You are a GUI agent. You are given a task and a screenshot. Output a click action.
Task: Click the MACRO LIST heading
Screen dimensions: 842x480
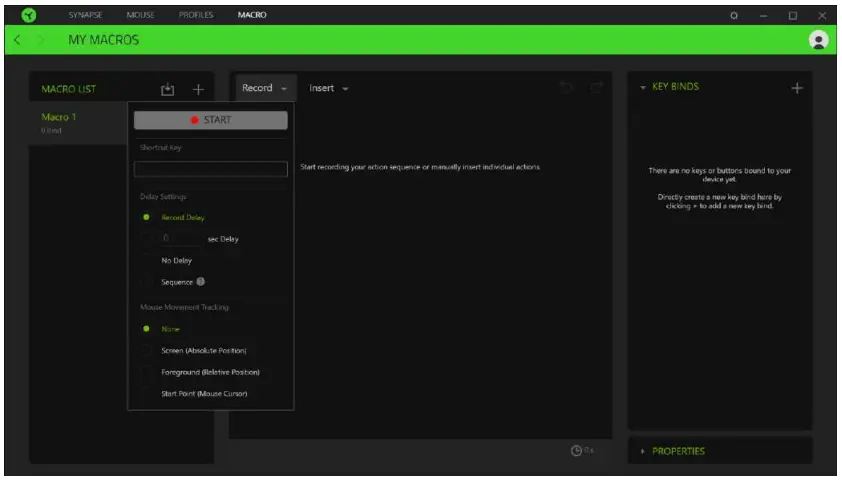click(69, 89)
